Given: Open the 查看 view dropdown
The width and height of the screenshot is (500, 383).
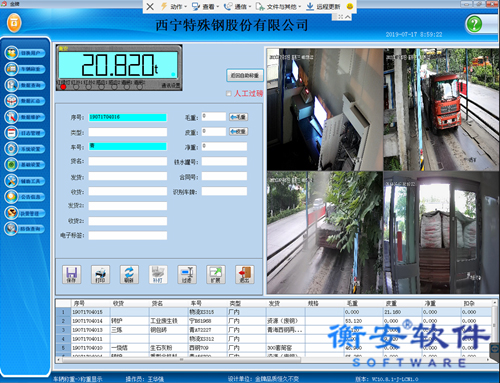Looking at the screenshot, I should [206, 6].
